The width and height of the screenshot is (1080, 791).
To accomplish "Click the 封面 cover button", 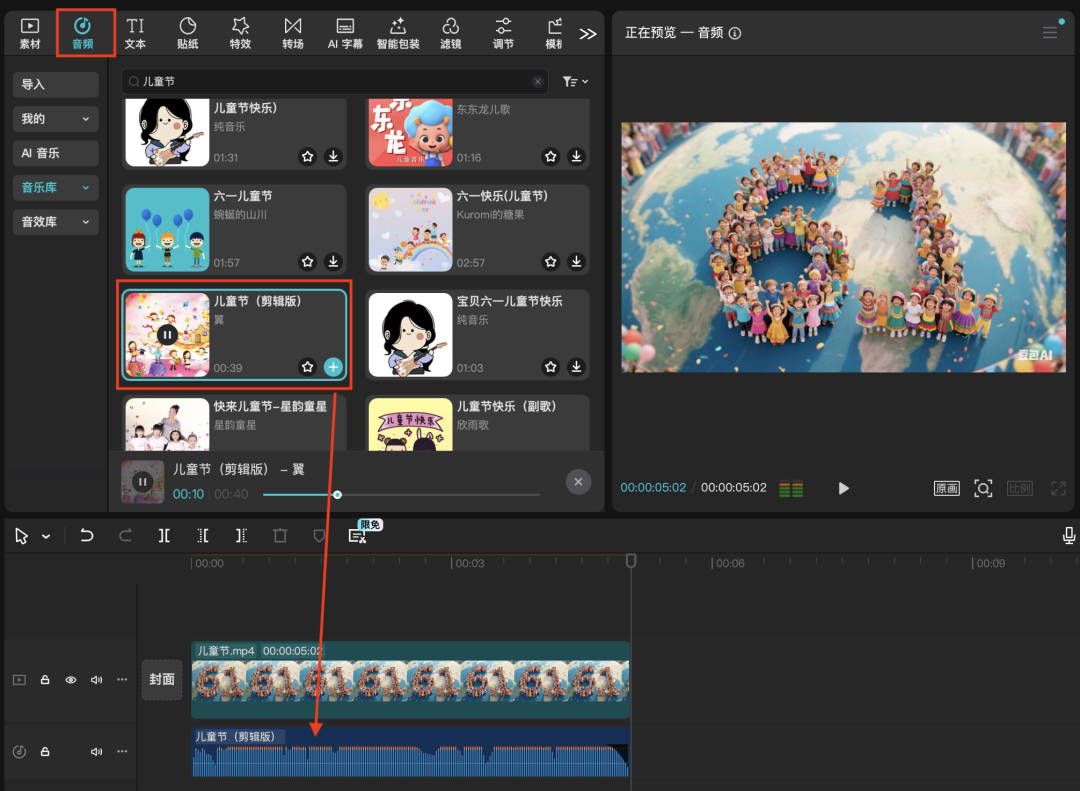I will (x=162, y=679).
